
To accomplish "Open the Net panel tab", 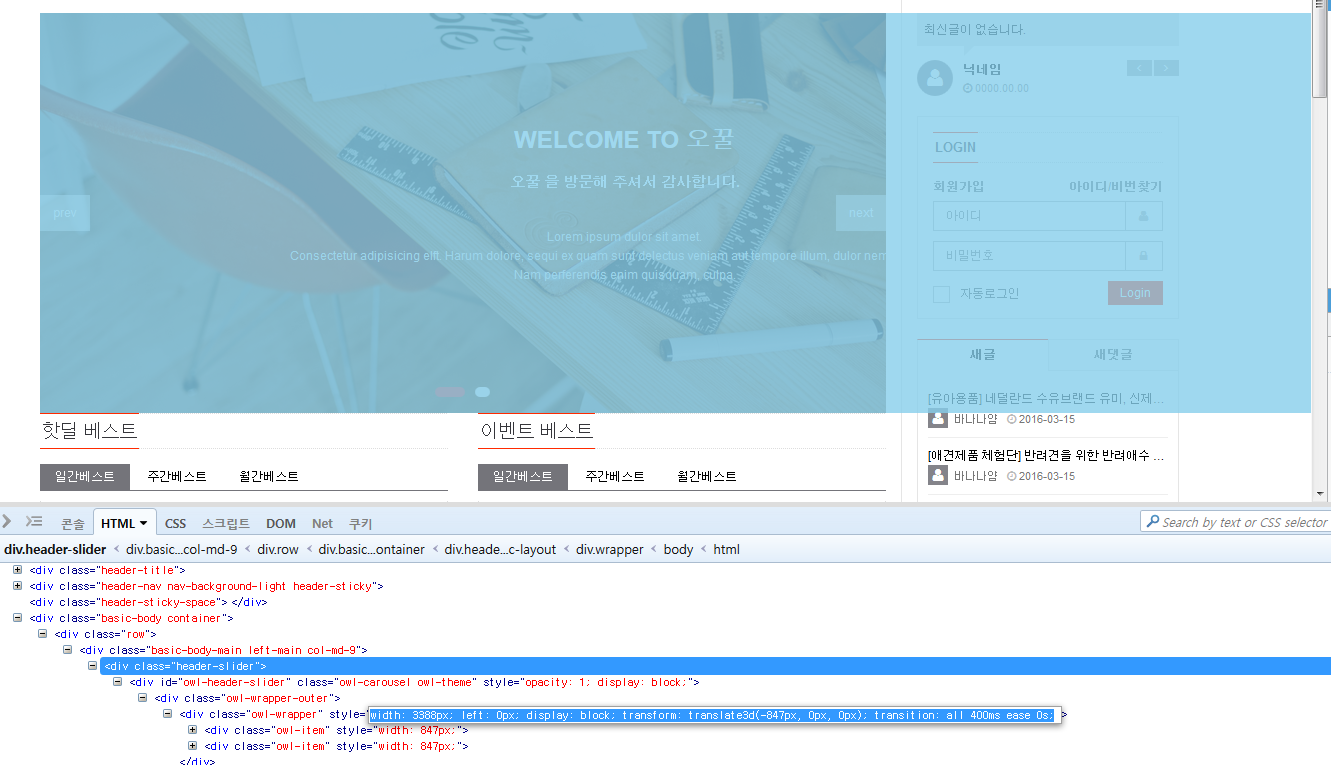I will pos(322,523).
